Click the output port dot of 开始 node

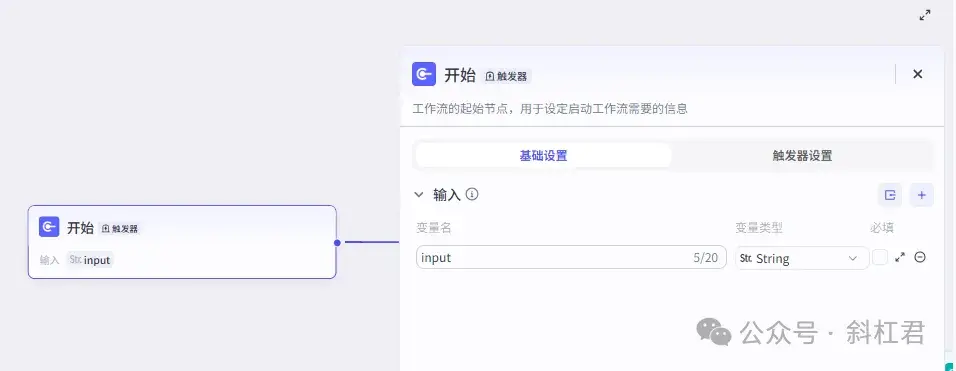337,242
